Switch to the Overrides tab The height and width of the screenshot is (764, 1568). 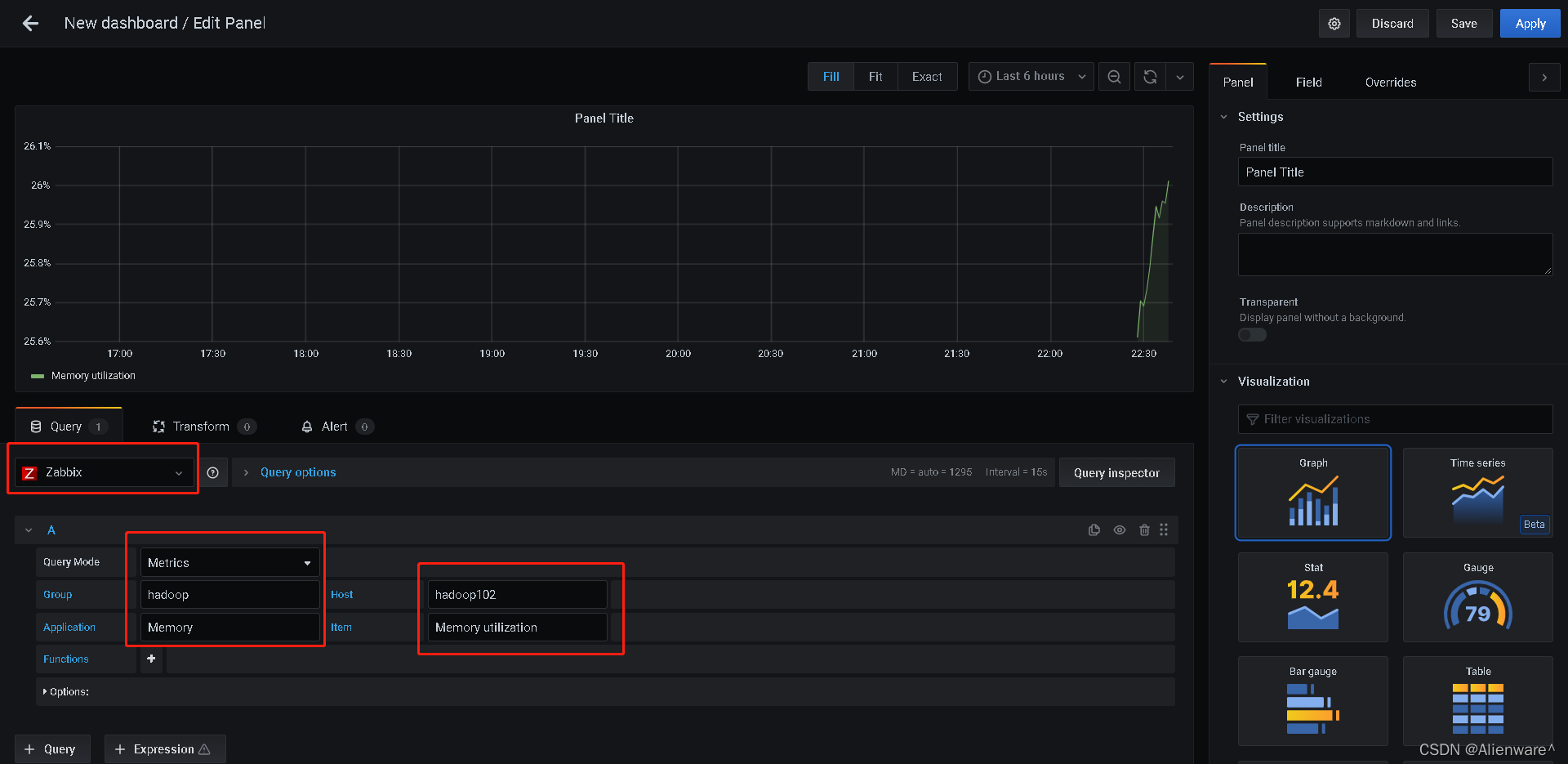click(x=1391, y=83)
